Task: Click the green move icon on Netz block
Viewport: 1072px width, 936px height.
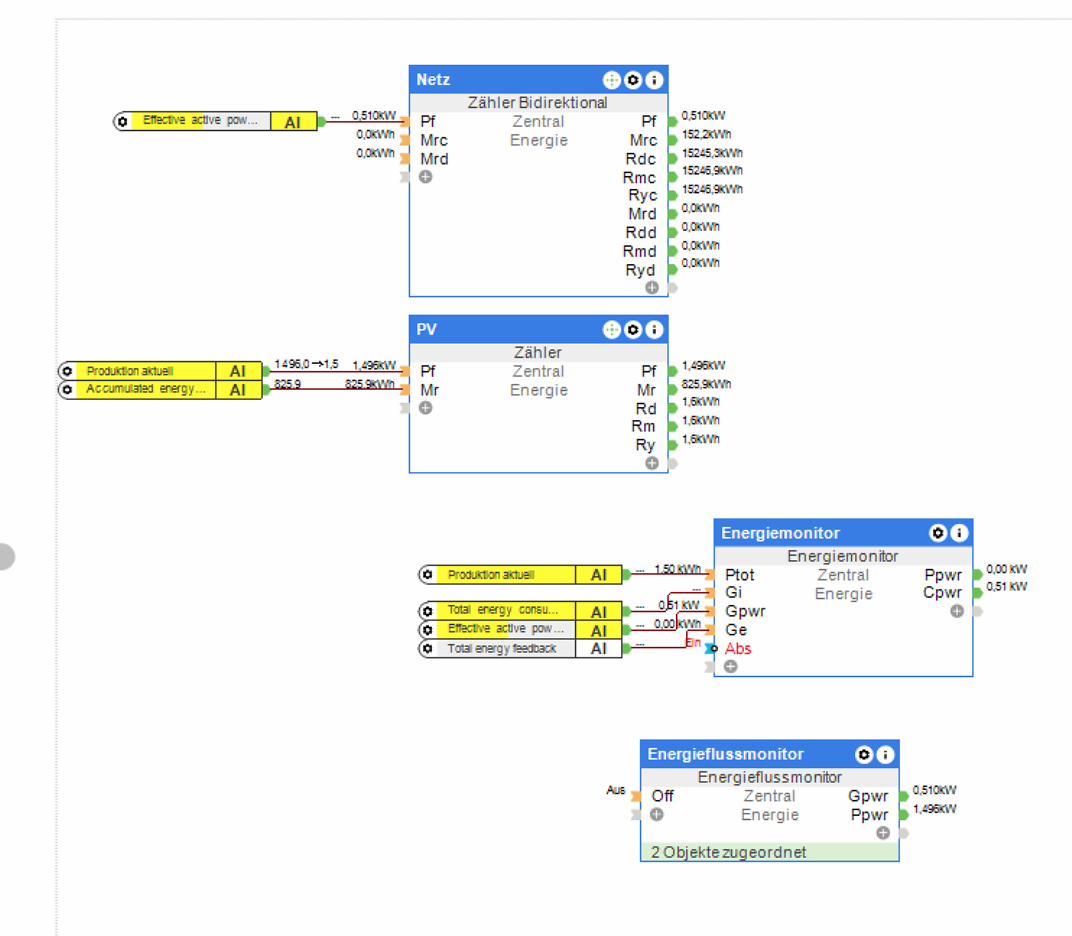Action: point(611,80)
